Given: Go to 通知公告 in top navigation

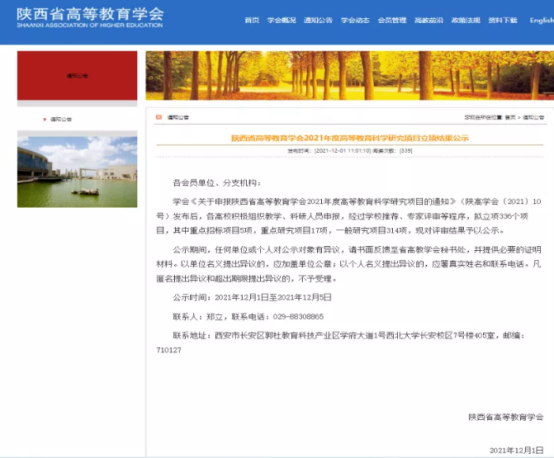Looking at the screenshot, I should pos(318,20).
